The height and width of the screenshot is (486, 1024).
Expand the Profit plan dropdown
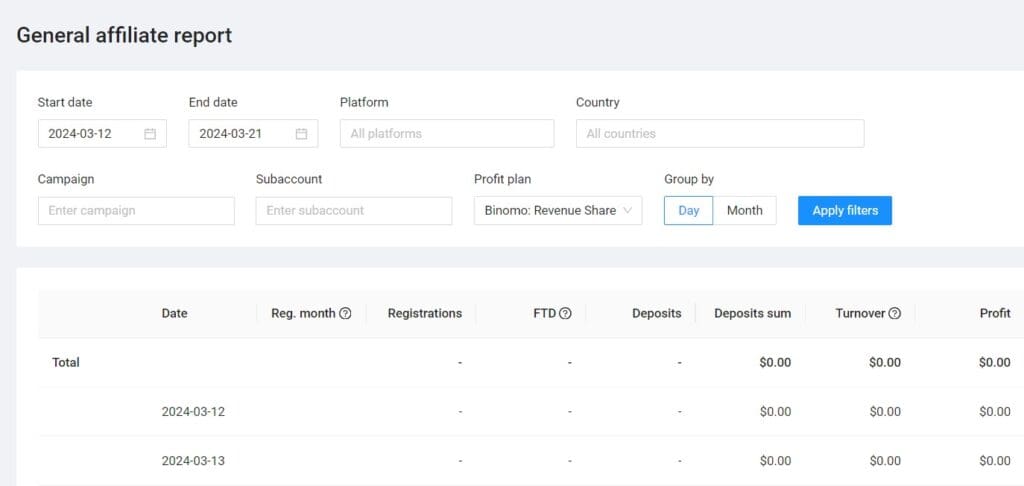point(558,210)
